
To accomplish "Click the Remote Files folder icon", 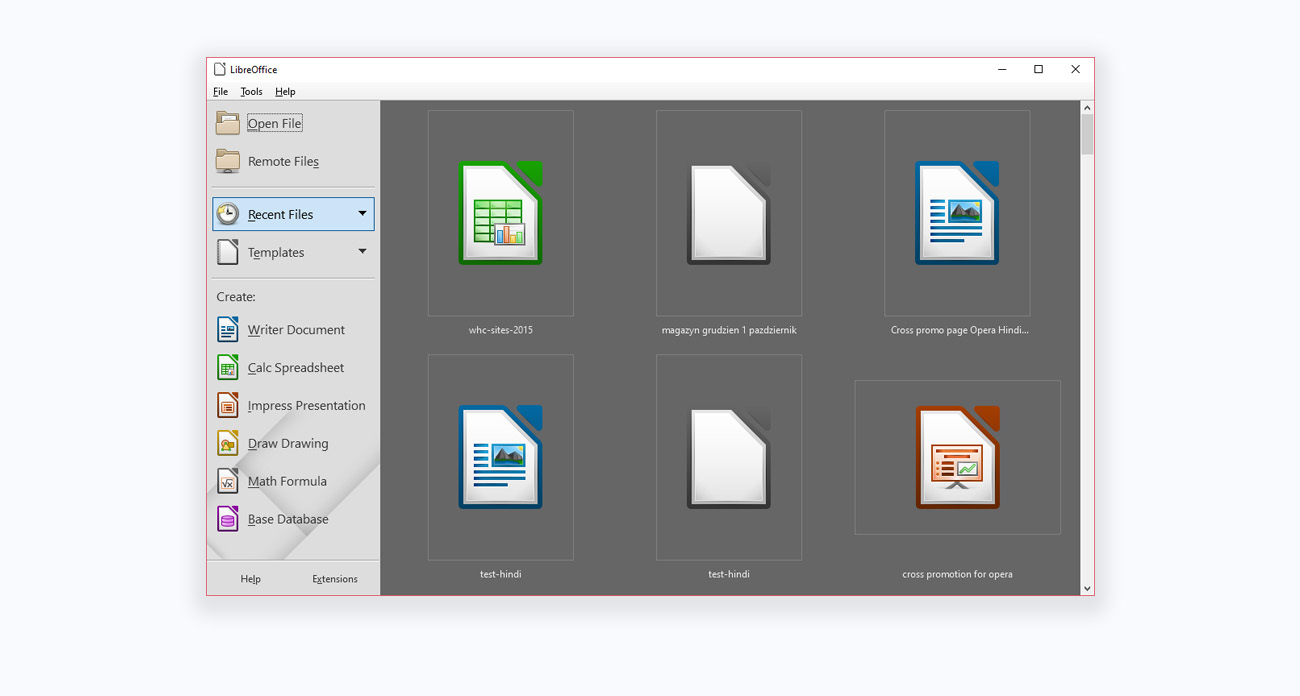I will click(228, 161).
